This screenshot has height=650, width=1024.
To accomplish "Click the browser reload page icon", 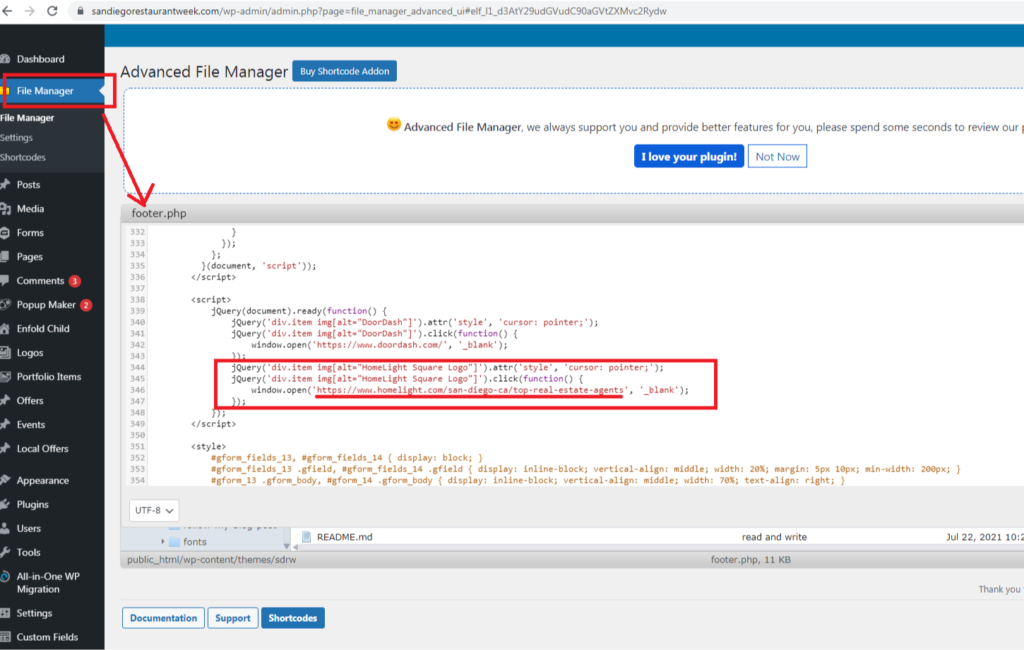I will [51, 11].
